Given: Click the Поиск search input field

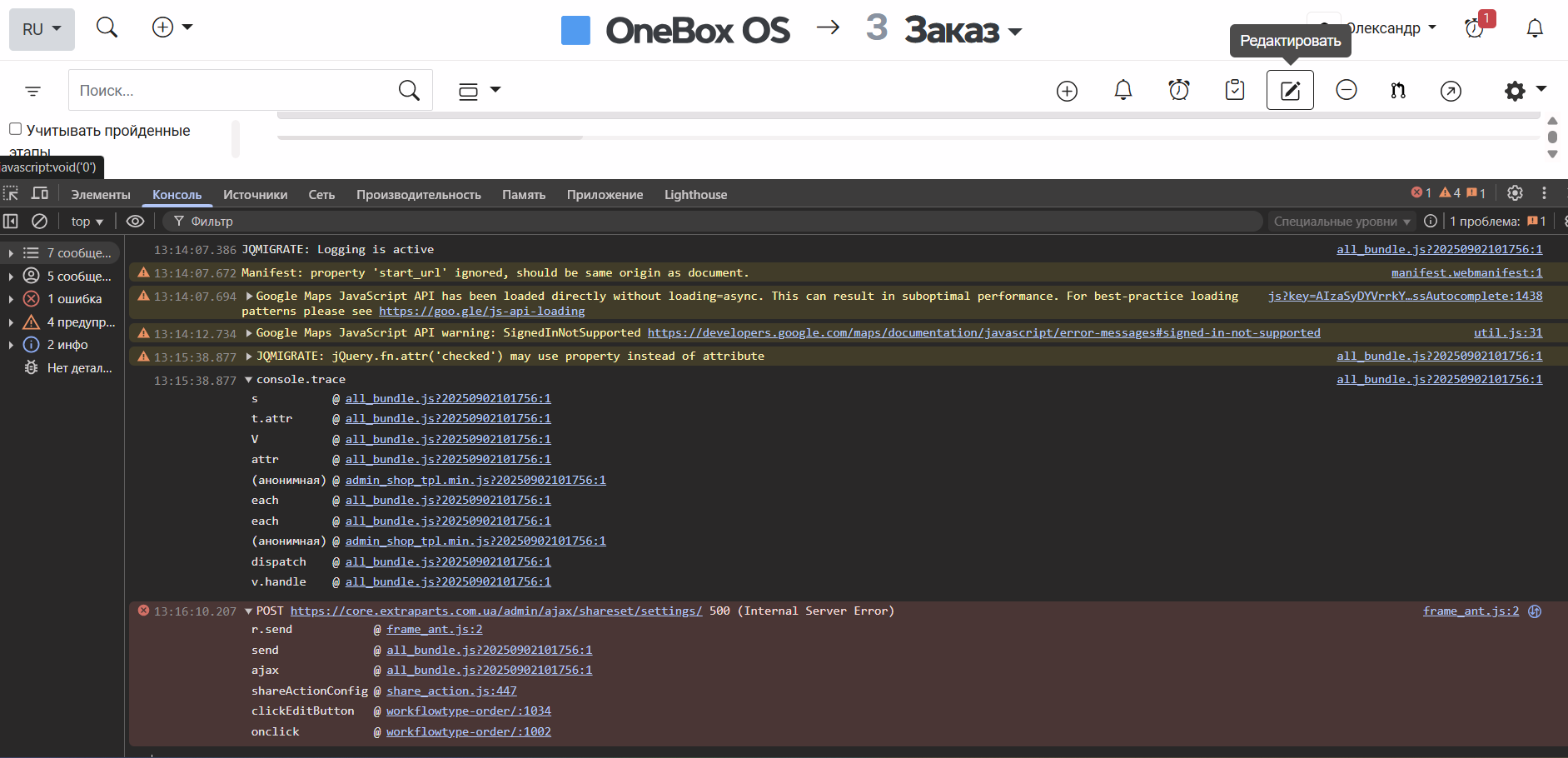Looking at the screenshot, I should point(233,91).
